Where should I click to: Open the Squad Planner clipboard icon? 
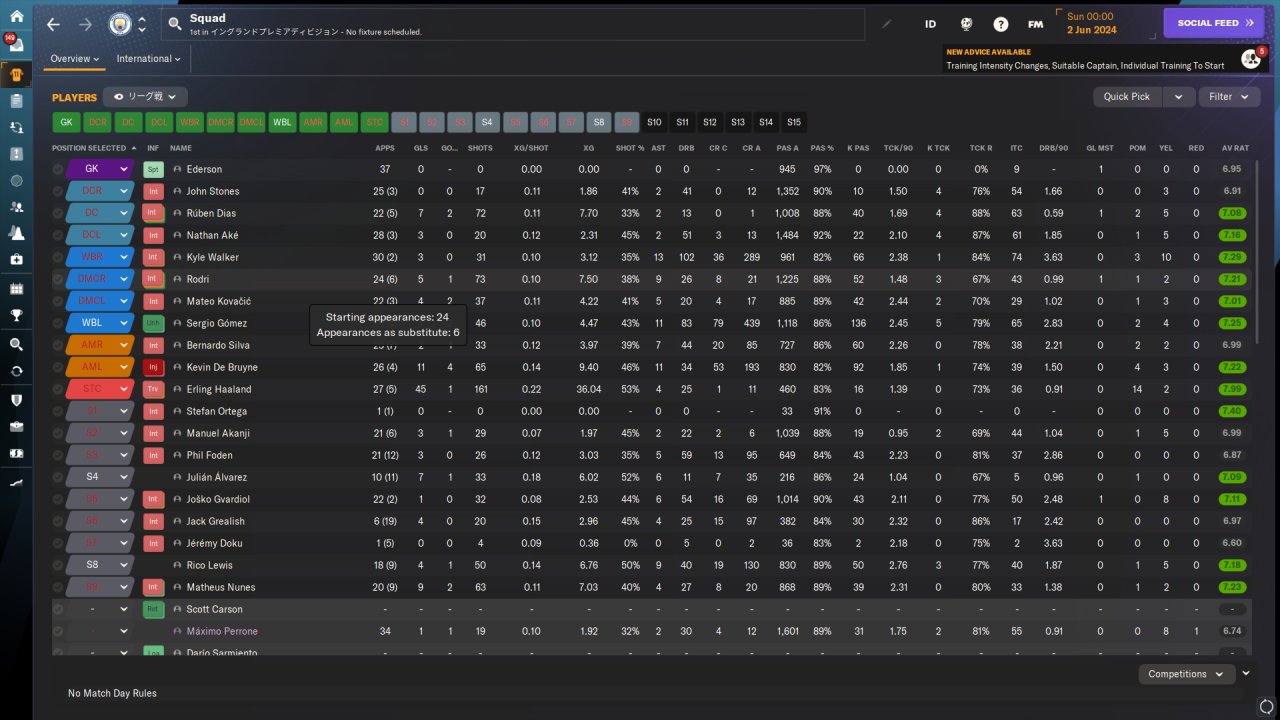click(x=16, y=101)
